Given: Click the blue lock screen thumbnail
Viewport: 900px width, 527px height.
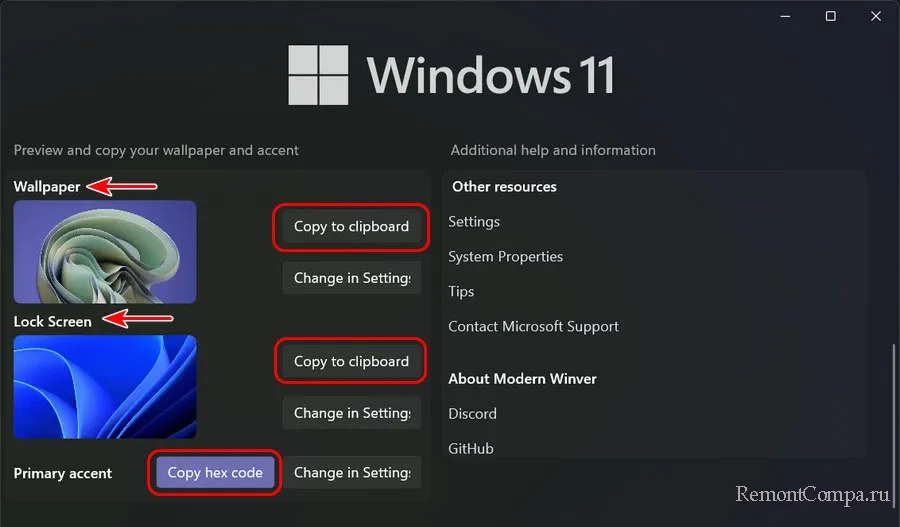Looking at the screenshot, I should pos(105,386).
